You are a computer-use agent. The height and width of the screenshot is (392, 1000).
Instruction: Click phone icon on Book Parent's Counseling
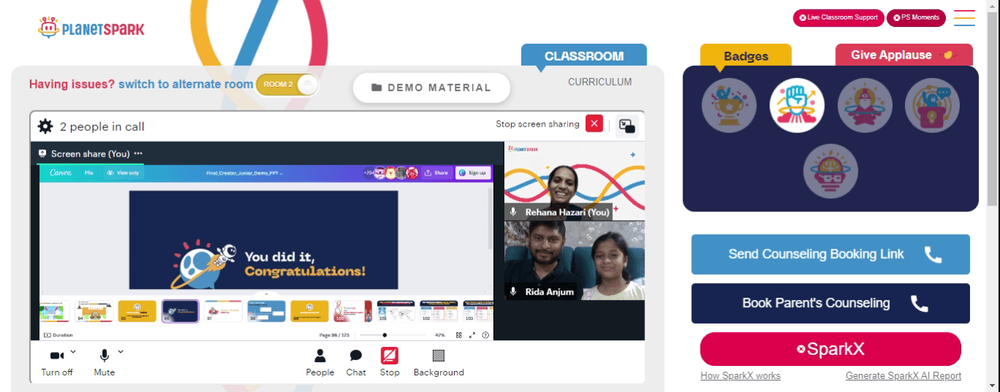(x=919, y=303)
